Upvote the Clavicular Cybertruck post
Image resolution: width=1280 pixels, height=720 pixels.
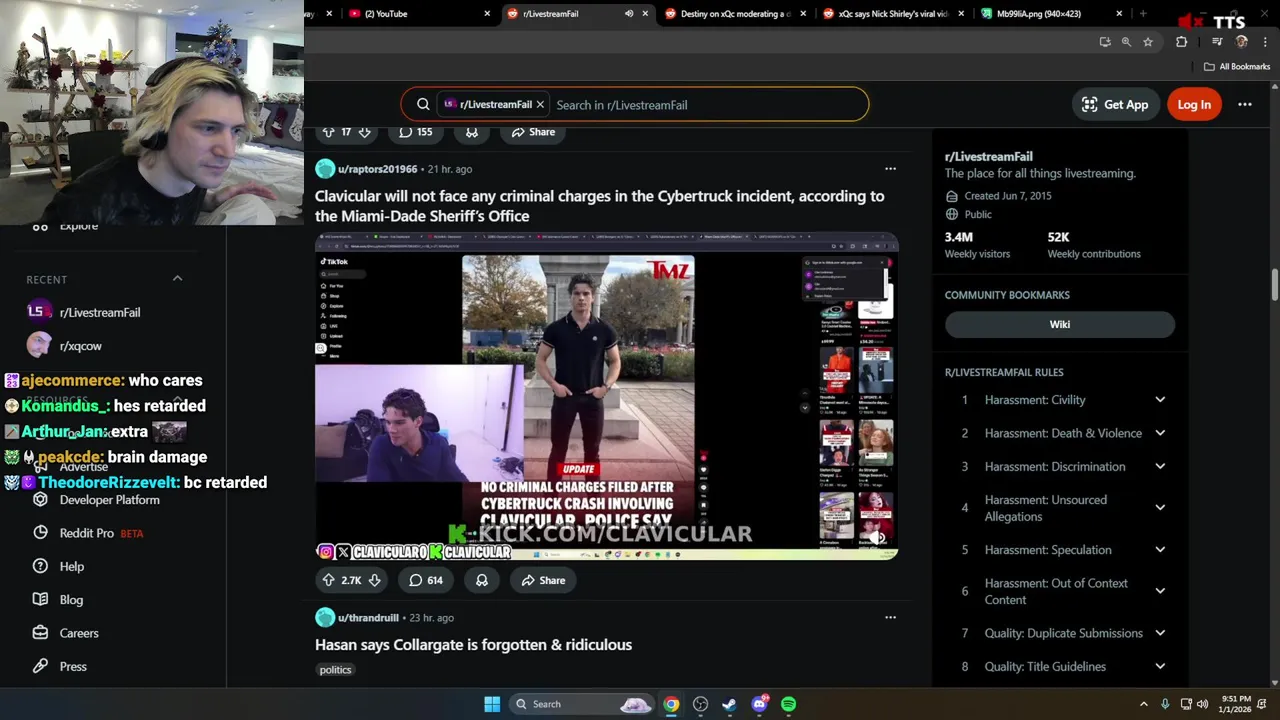(x=328, y=580)
